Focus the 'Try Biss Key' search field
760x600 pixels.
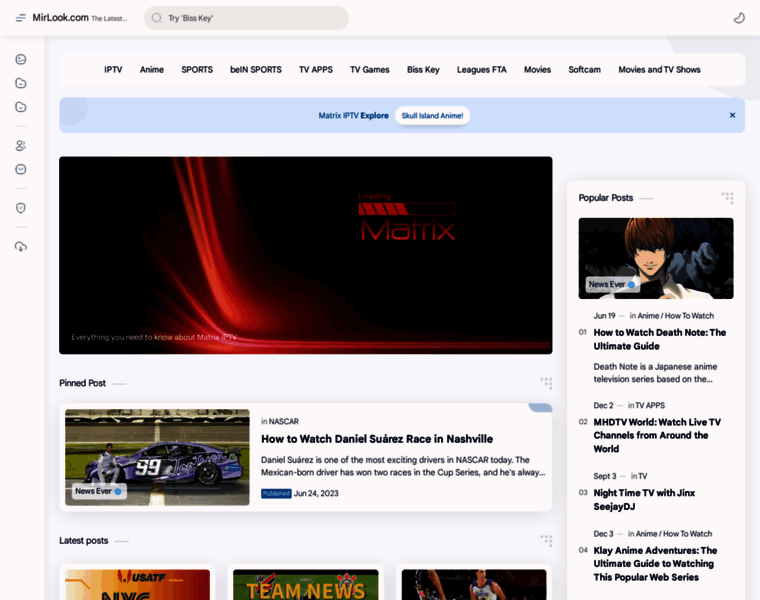coord(246,18)
